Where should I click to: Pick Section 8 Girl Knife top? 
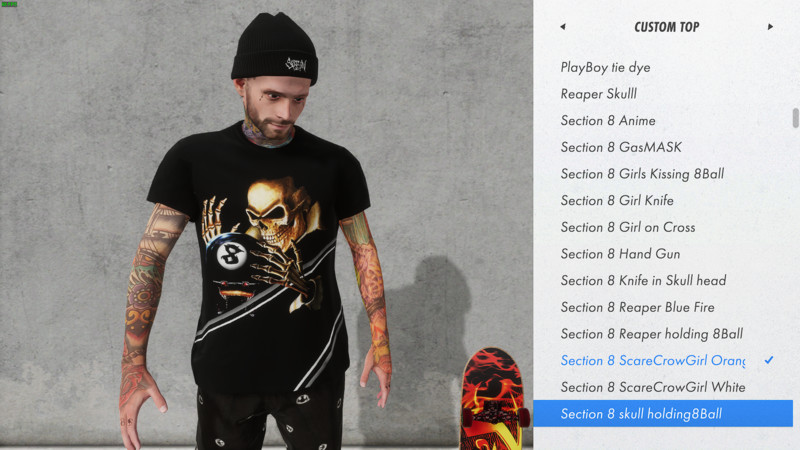617,201
